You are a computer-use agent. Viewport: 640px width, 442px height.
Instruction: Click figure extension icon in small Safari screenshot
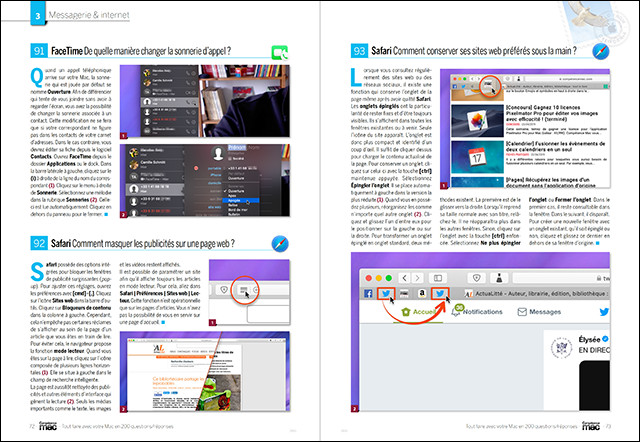coord(518,78)
